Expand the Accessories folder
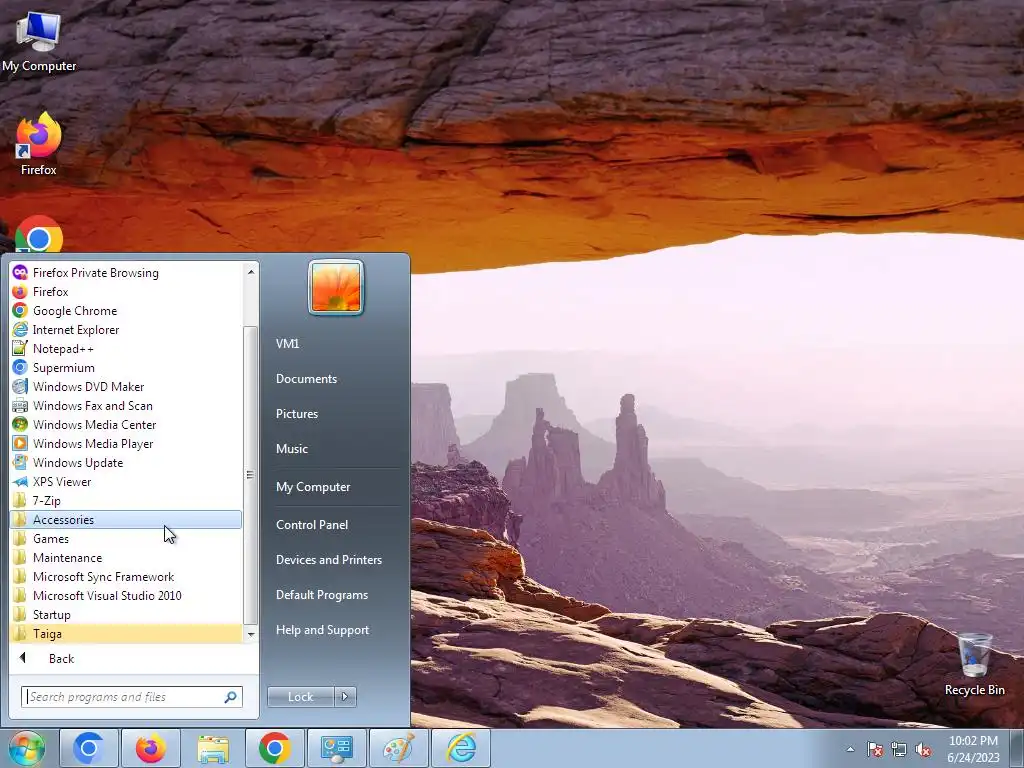 126,519
